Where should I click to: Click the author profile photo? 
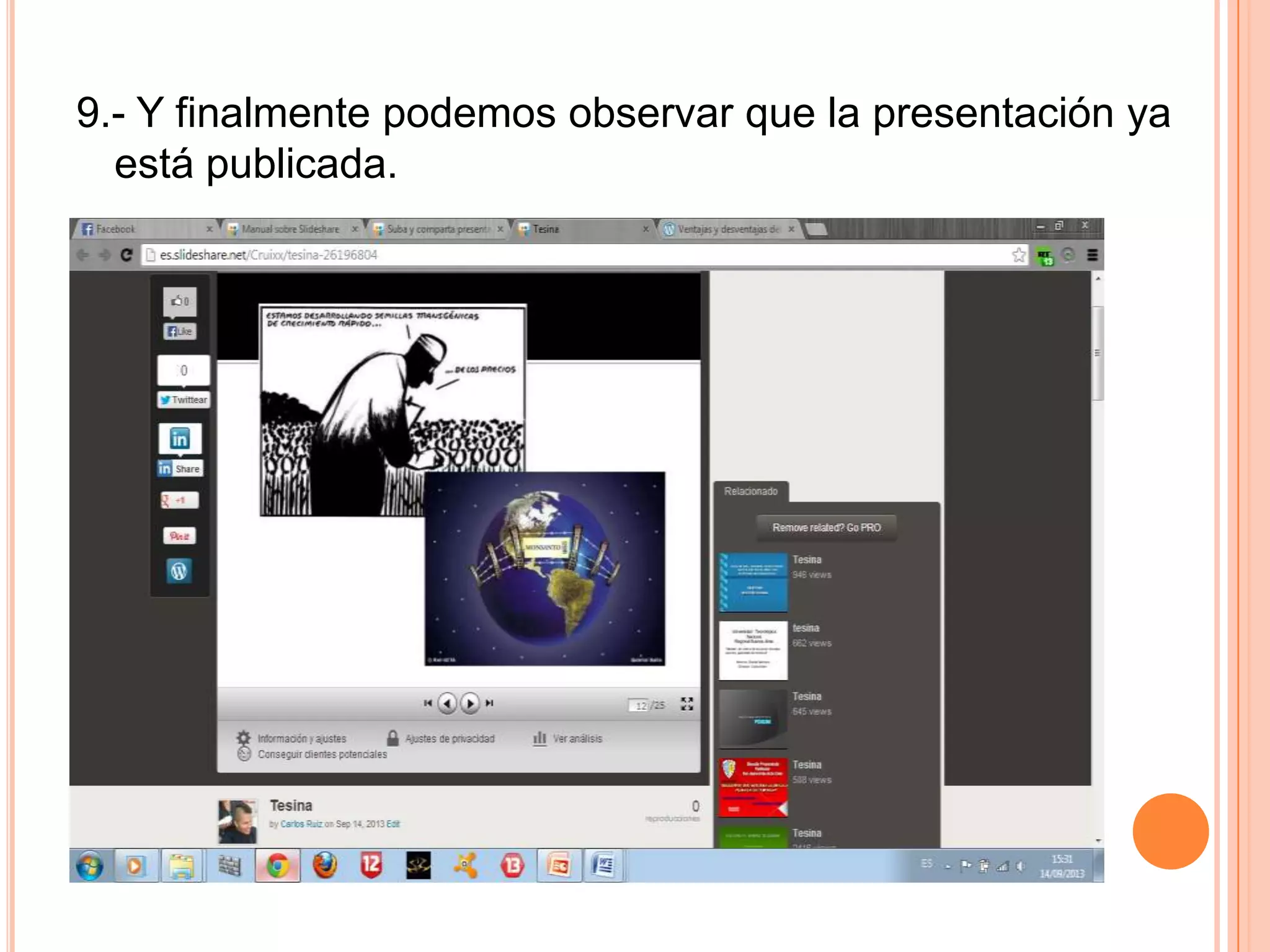[238, 822]
